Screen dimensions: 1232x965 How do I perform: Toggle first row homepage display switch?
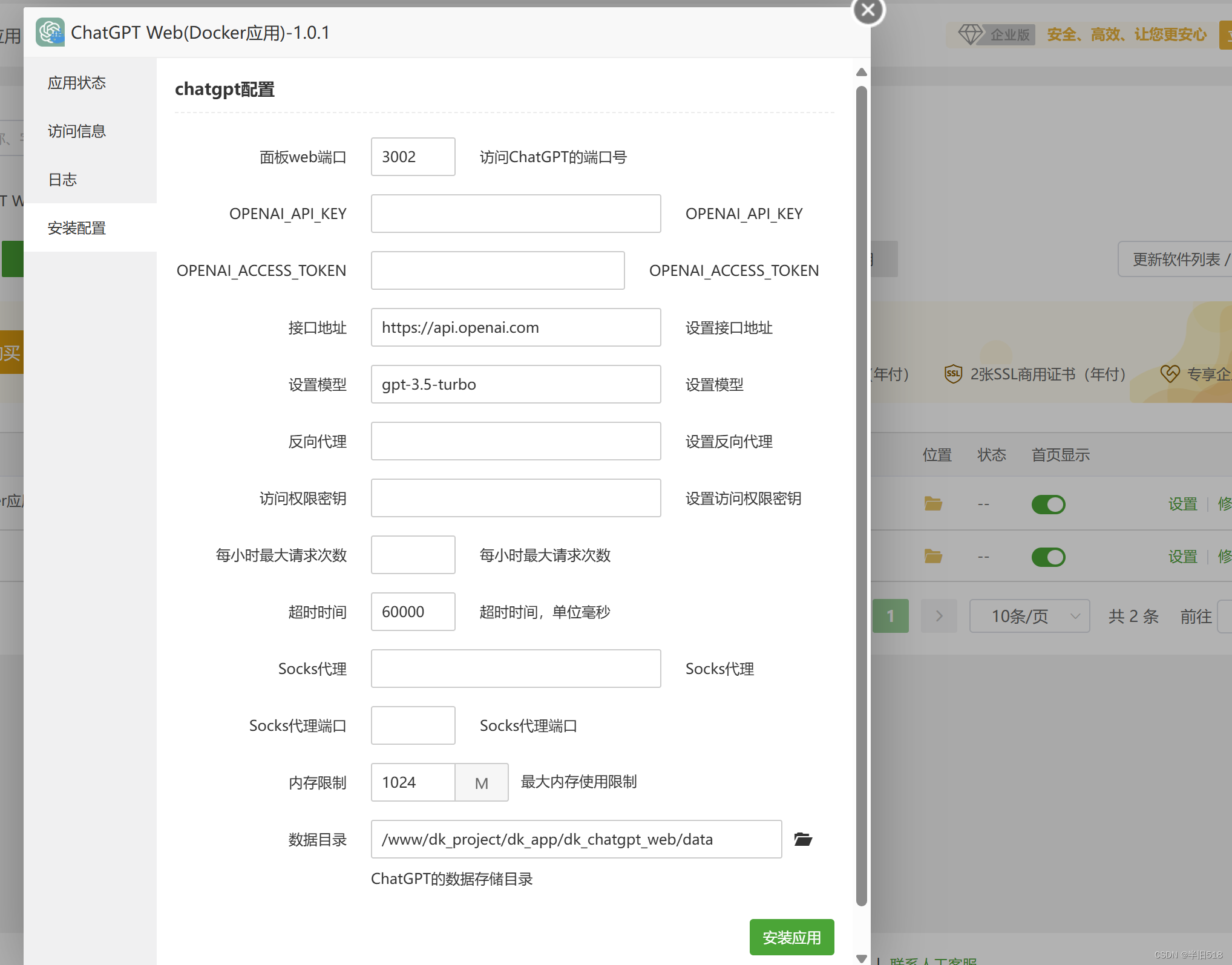click(1048, 504)
